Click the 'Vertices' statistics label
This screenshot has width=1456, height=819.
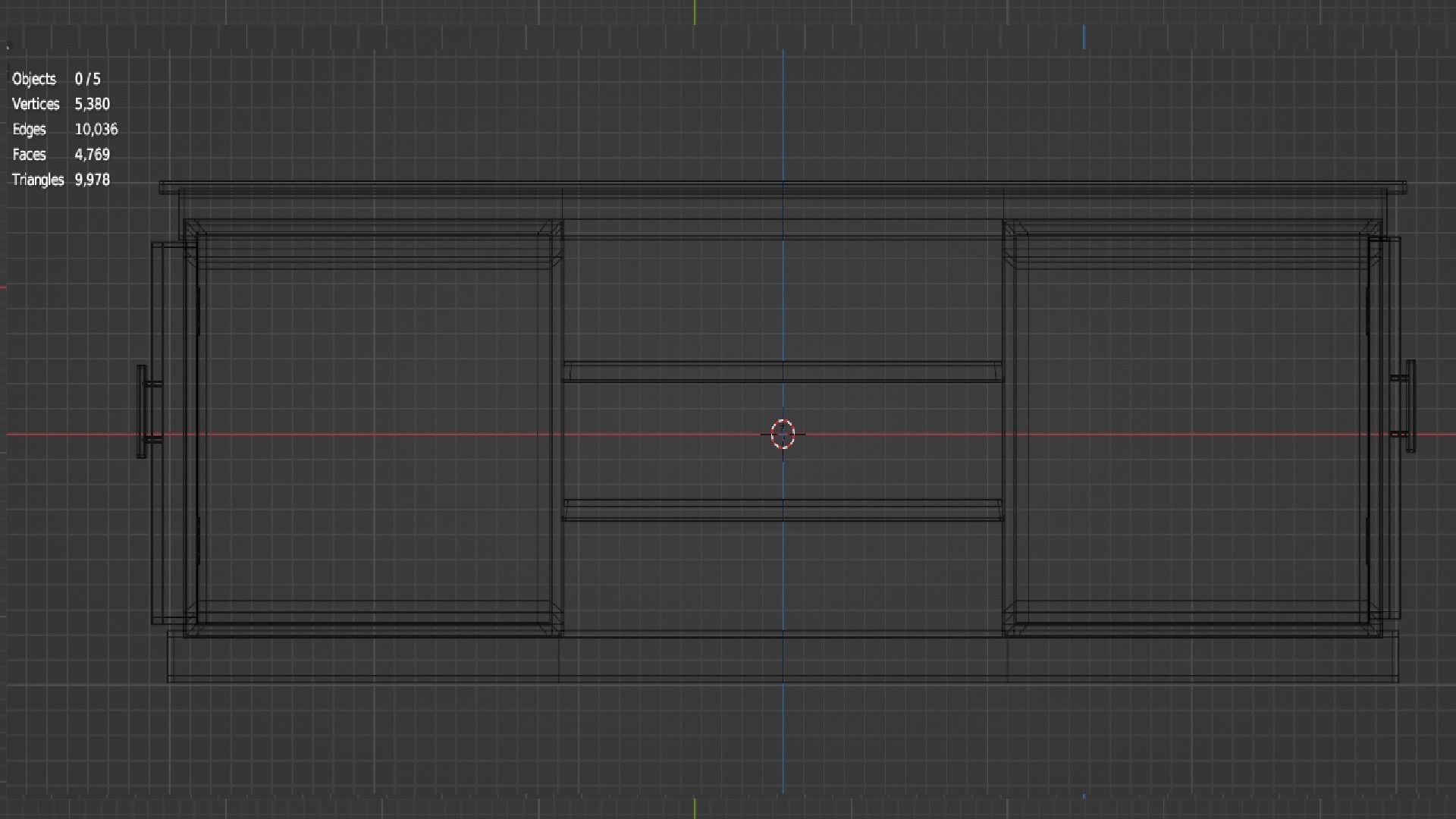(36, 104)
